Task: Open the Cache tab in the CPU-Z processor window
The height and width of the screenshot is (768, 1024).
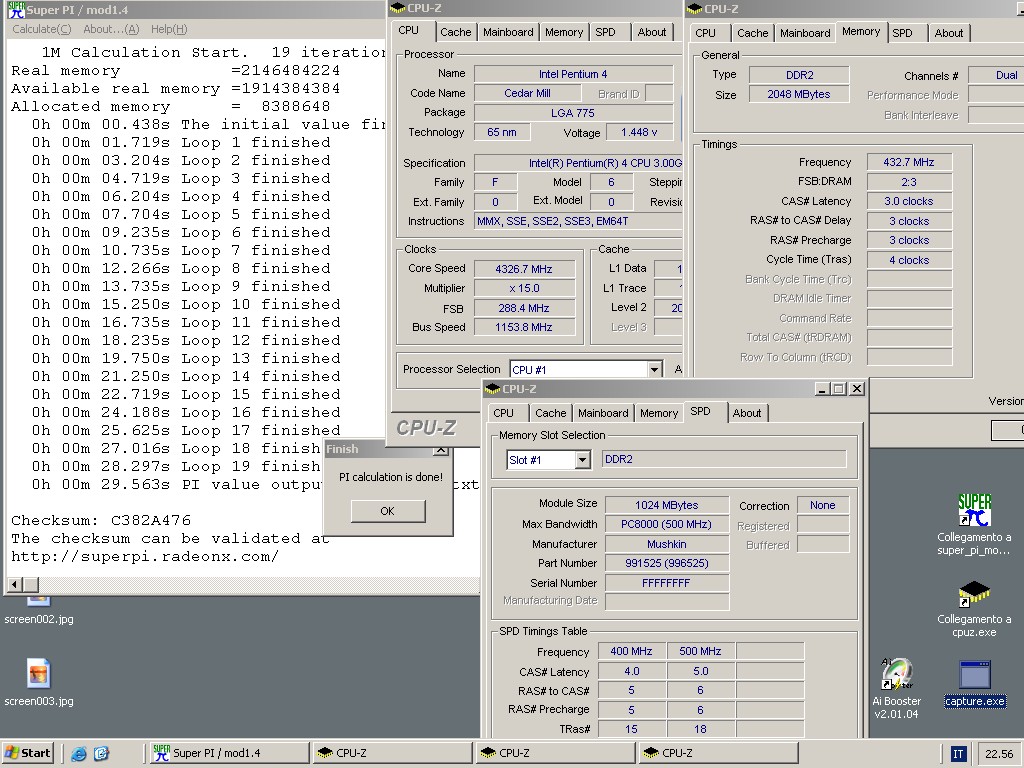Action: coord(455,32)
